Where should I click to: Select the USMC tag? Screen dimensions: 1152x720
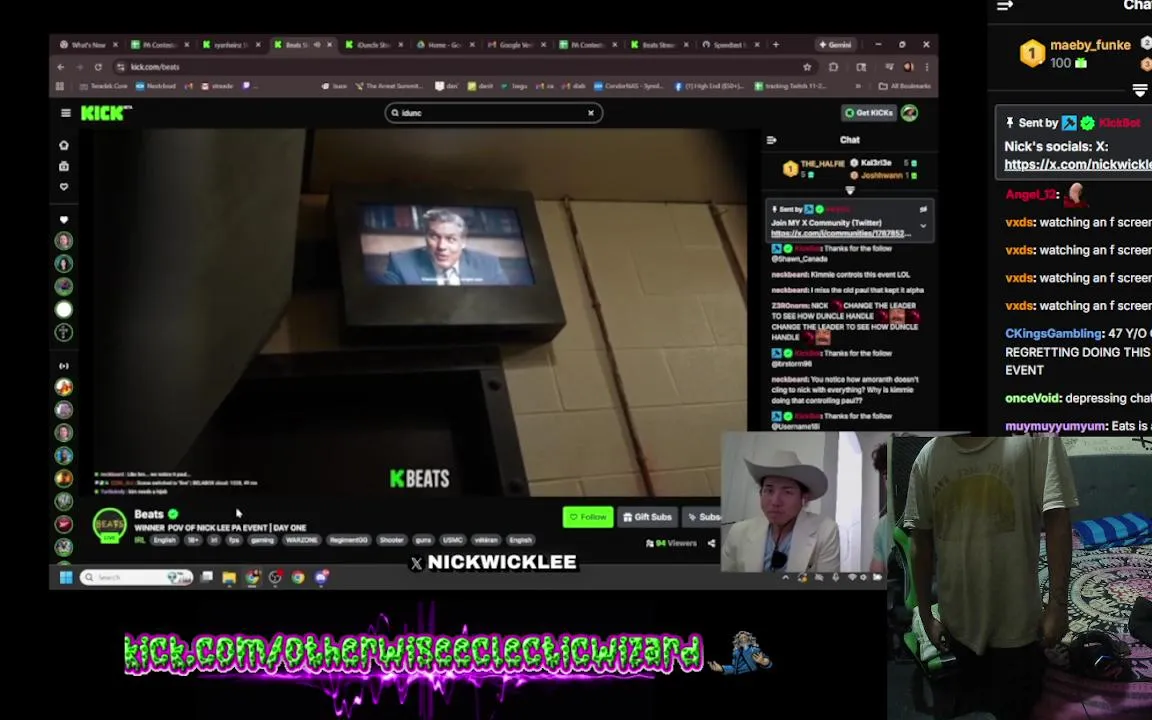click(x=453, y=540)
